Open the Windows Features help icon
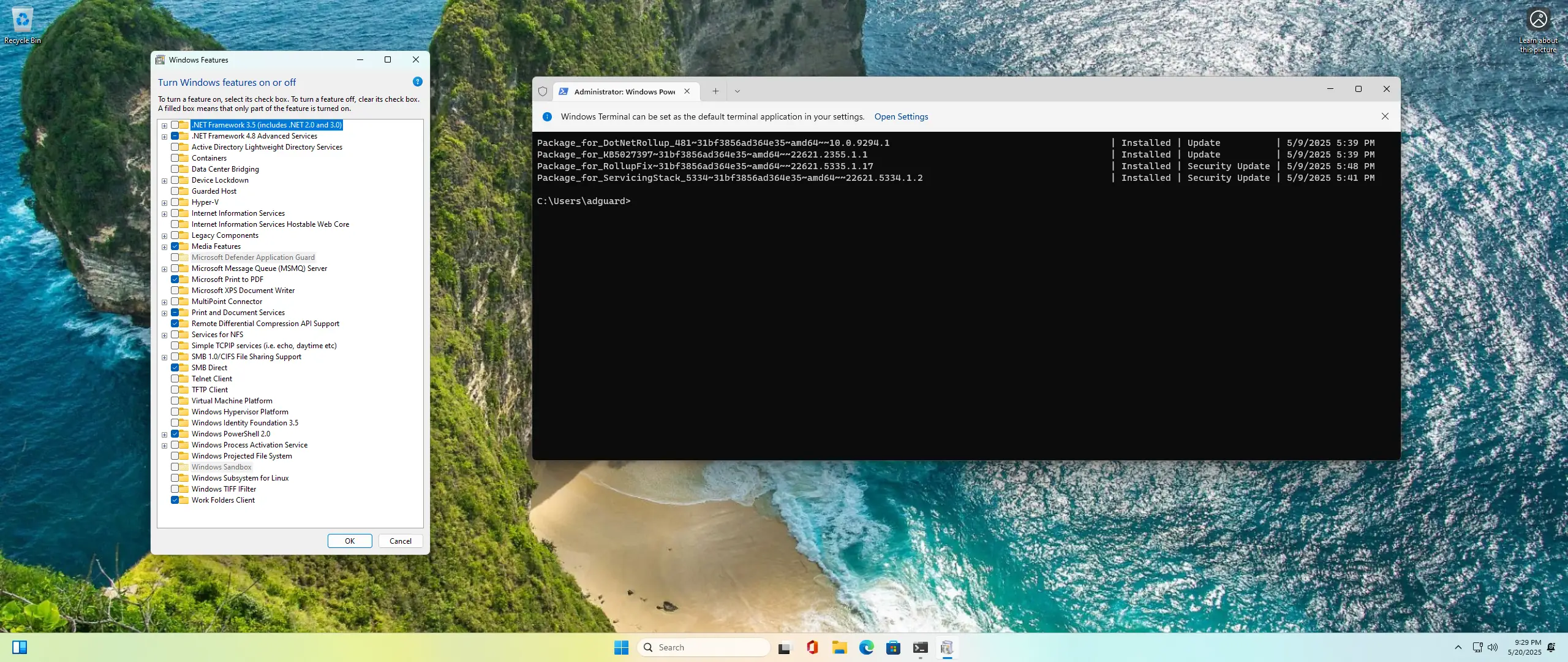Image resolution: width=1568 pixels, height=662 pixels. (417, 82)
